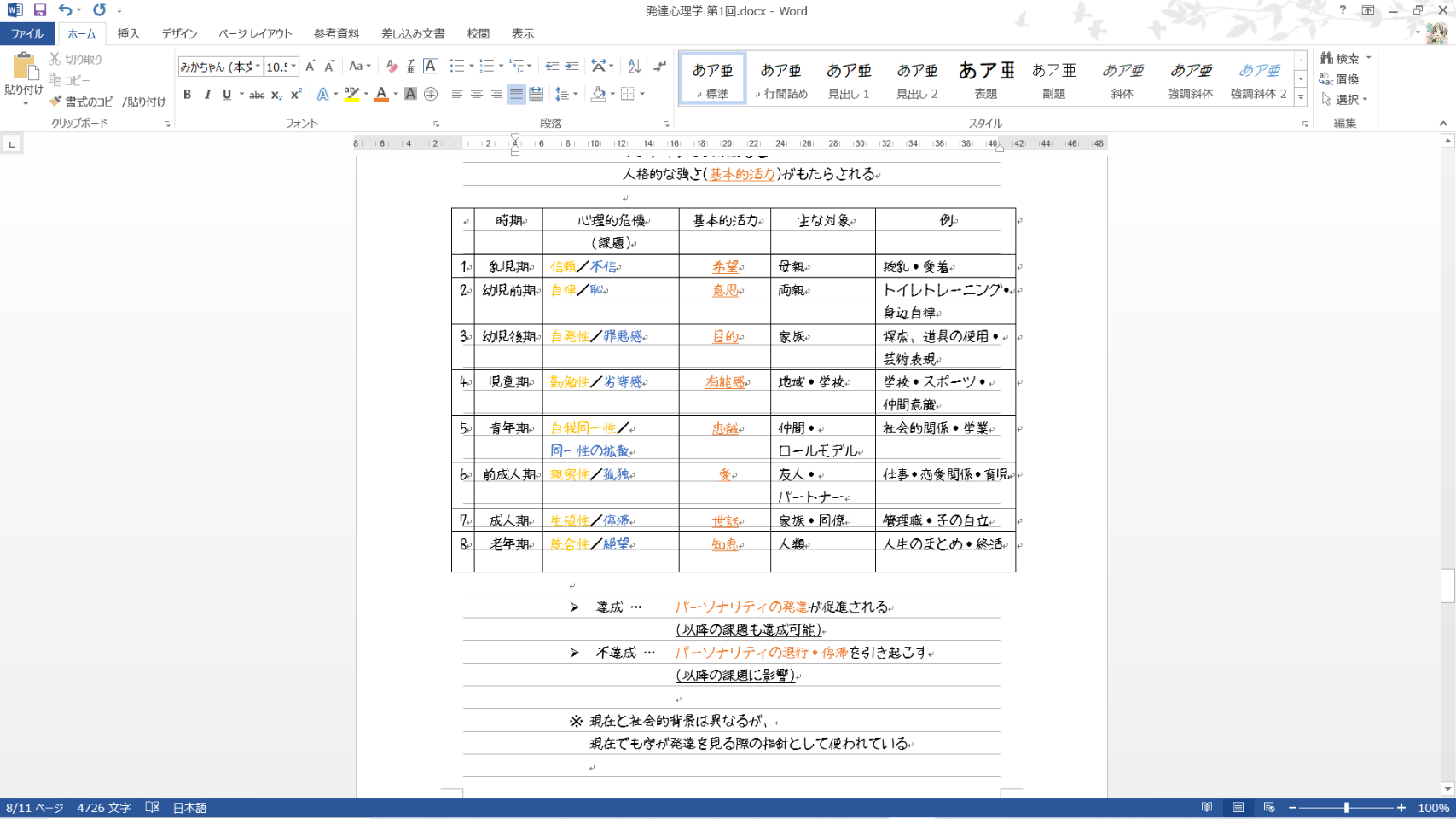Toggle Bold formatting

(187, 95)
